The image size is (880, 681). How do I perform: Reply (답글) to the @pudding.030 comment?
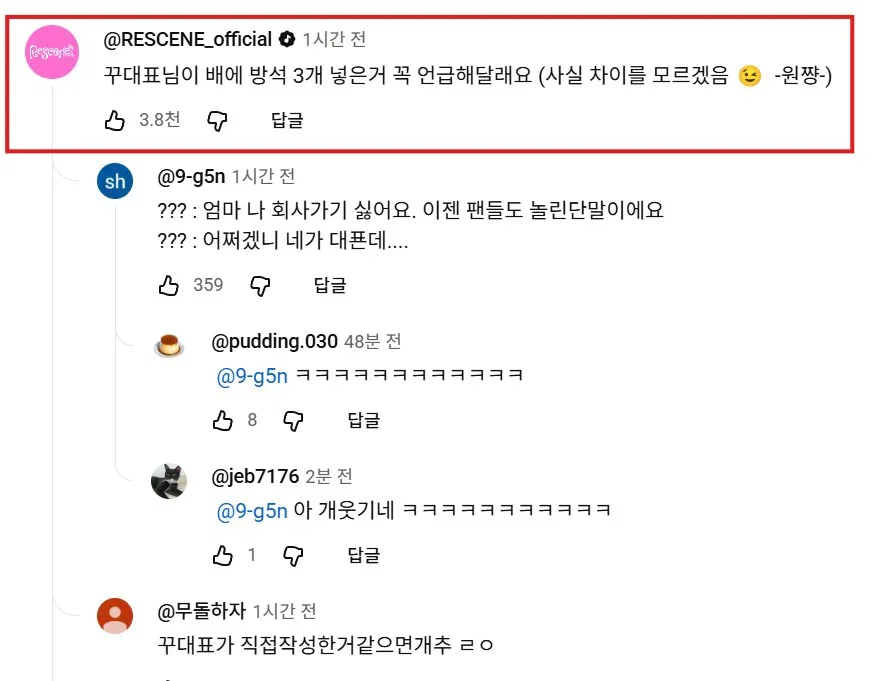point(364,420)
